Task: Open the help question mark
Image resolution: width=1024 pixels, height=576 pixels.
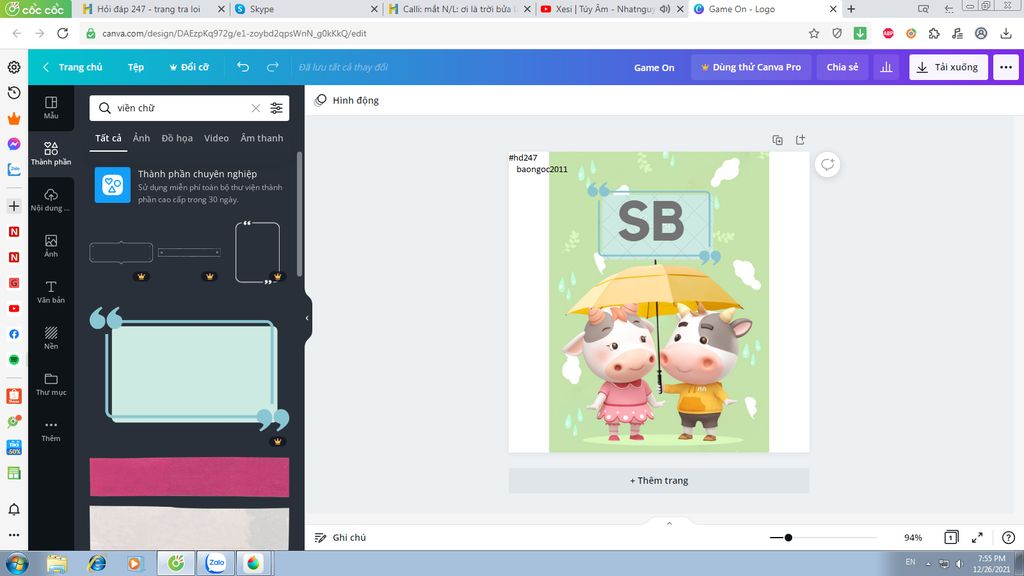Action: pyautogui.click(x=1008, y=537)
